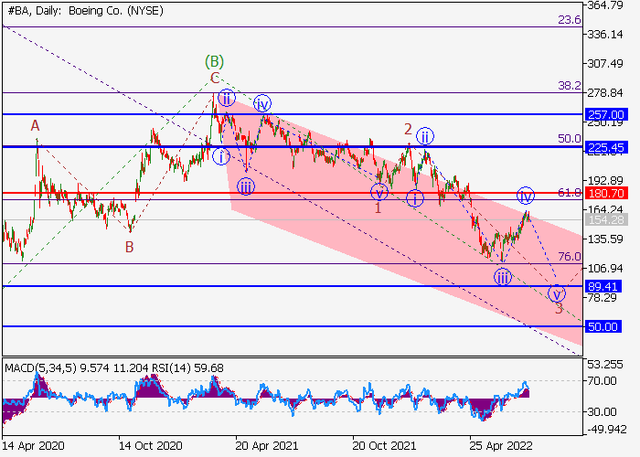Click the brown wave C label under (B)
The width and height of the screenshot is (640, 457).
(x=215, y=78)
